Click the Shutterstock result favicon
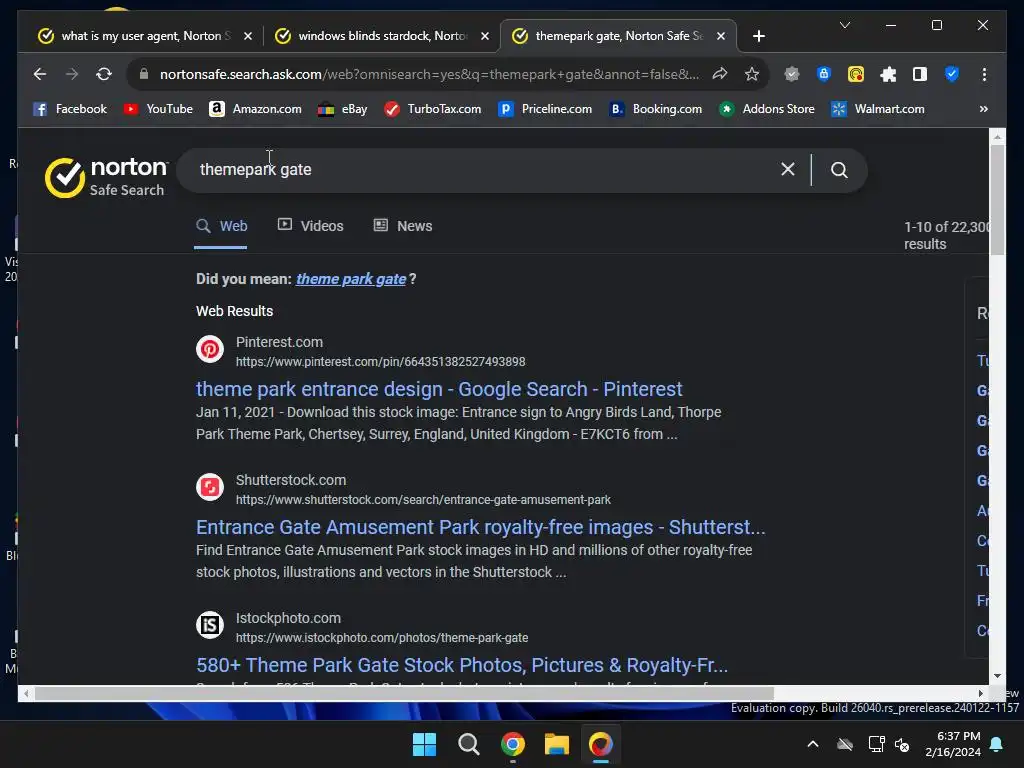 (x=210, y=487)
